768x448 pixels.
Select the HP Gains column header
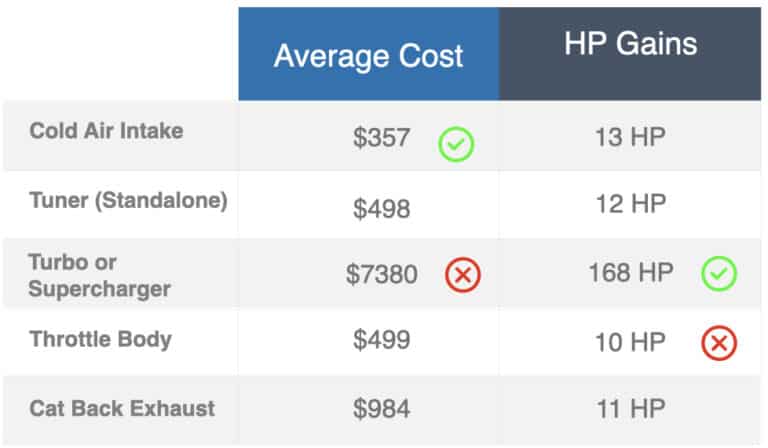[x=630, y=45]
